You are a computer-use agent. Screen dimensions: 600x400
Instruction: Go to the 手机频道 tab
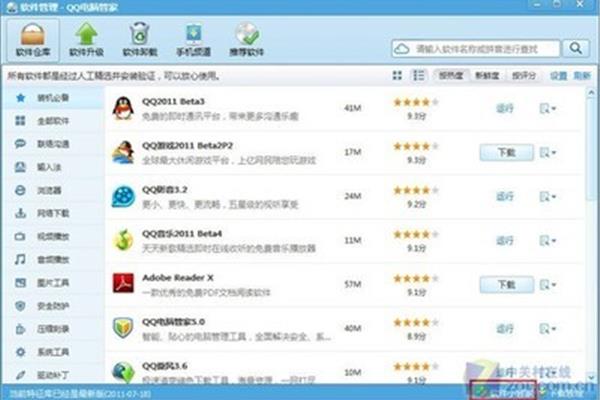click(193, 40)
